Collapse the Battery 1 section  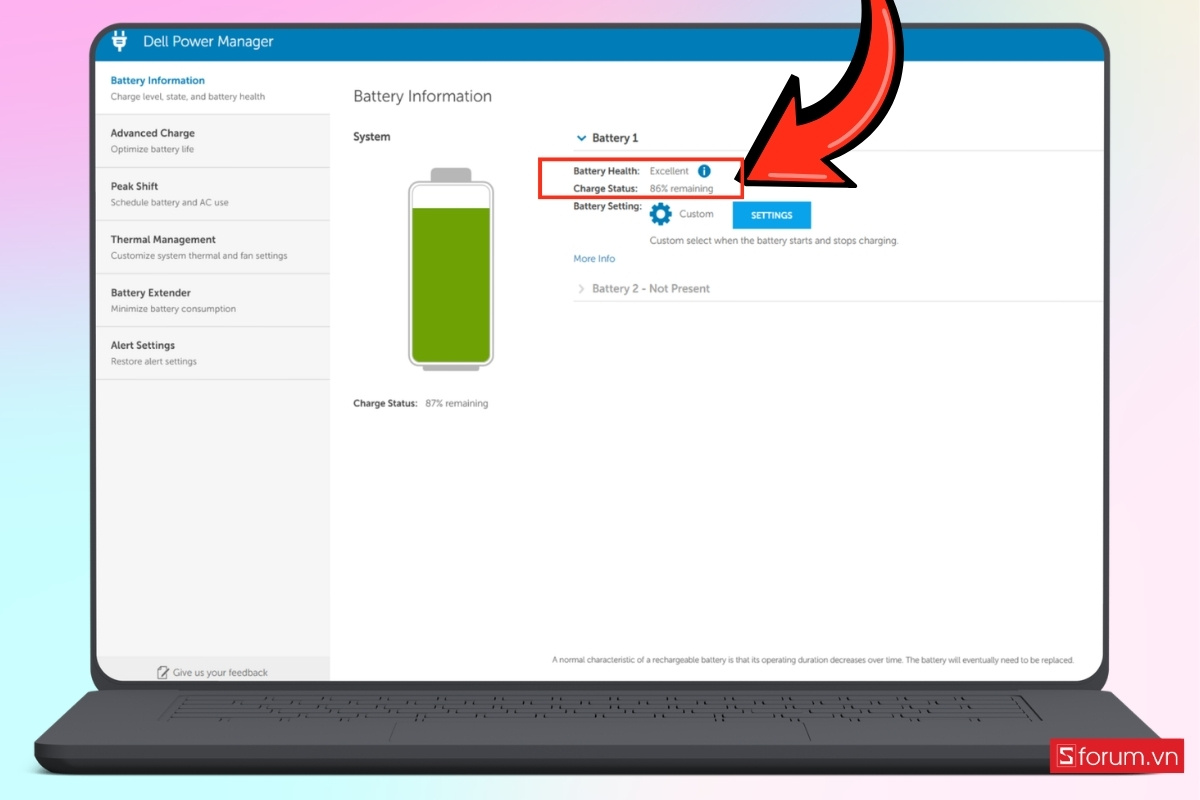[x=581, y=138]
